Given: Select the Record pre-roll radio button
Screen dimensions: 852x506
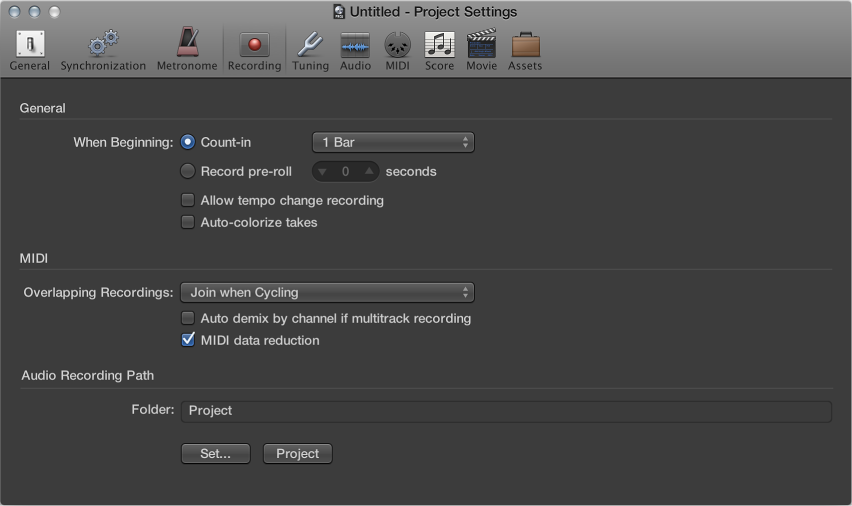Looking at the screenshot, I should pyautogui.click(x=187, y=171).
